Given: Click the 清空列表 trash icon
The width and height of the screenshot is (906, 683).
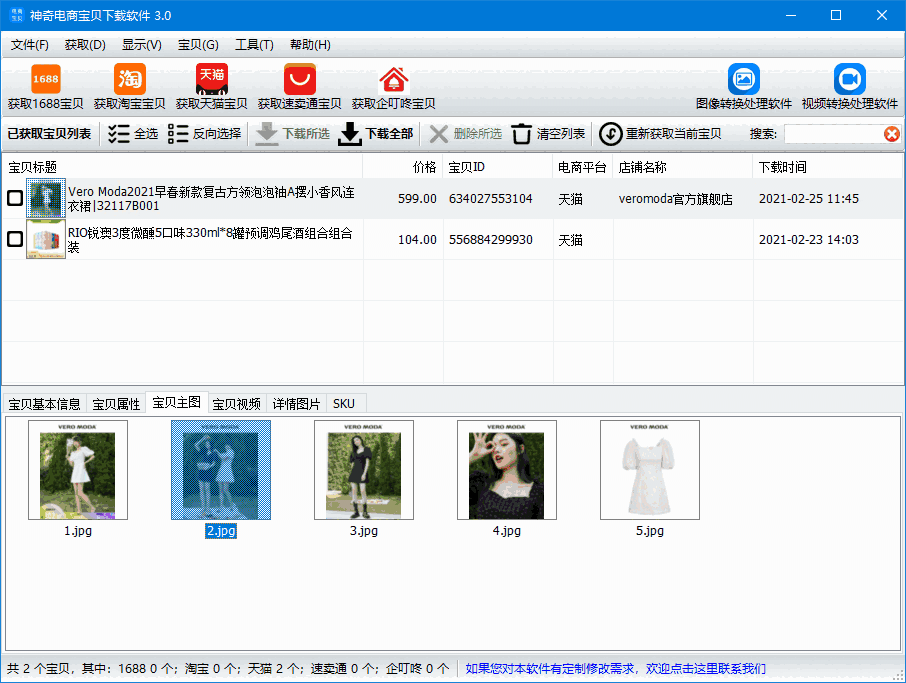Looking at the screenshot, I should 522,134.
